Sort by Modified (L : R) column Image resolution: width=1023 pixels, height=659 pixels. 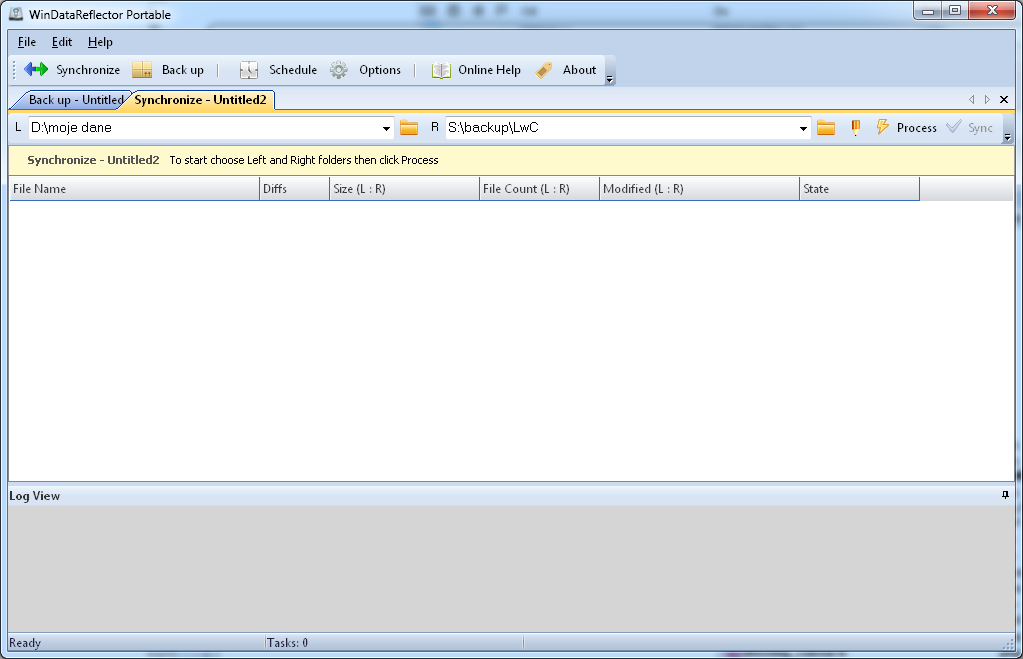pyautogui.click(x=699, y=189)
